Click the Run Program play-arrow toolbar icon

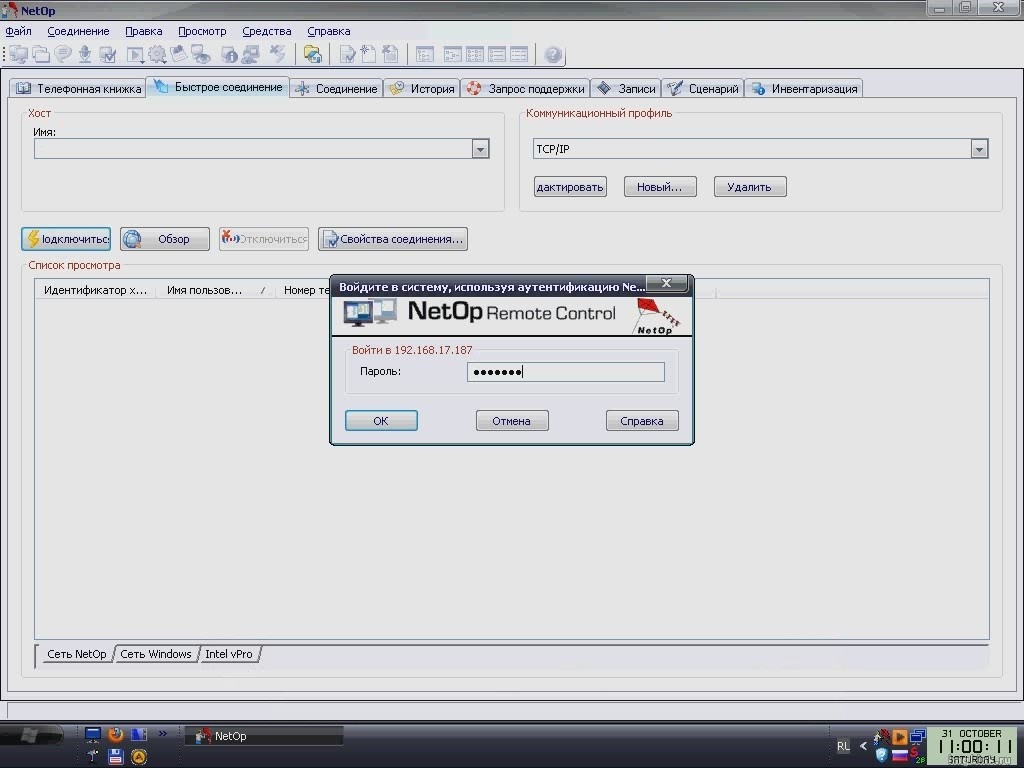(135, 55)
